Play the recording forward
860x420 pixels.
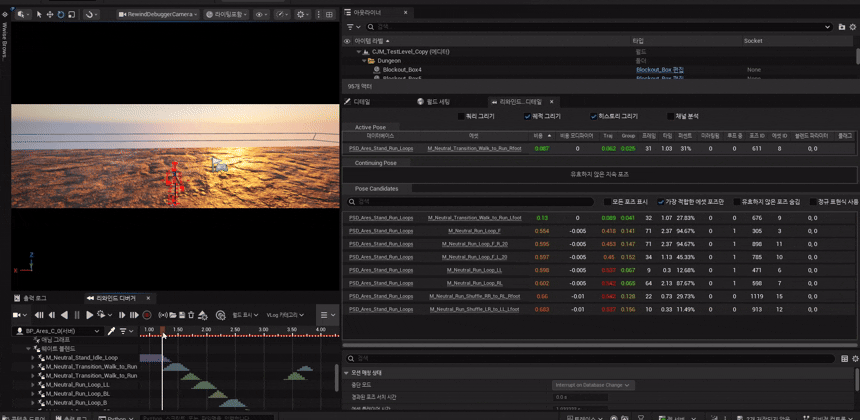(x=89, y=315)
